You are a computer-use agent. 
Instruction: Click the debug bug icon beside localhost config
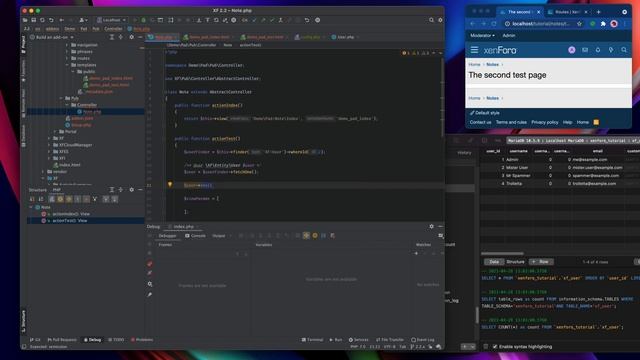click(143, 20)
